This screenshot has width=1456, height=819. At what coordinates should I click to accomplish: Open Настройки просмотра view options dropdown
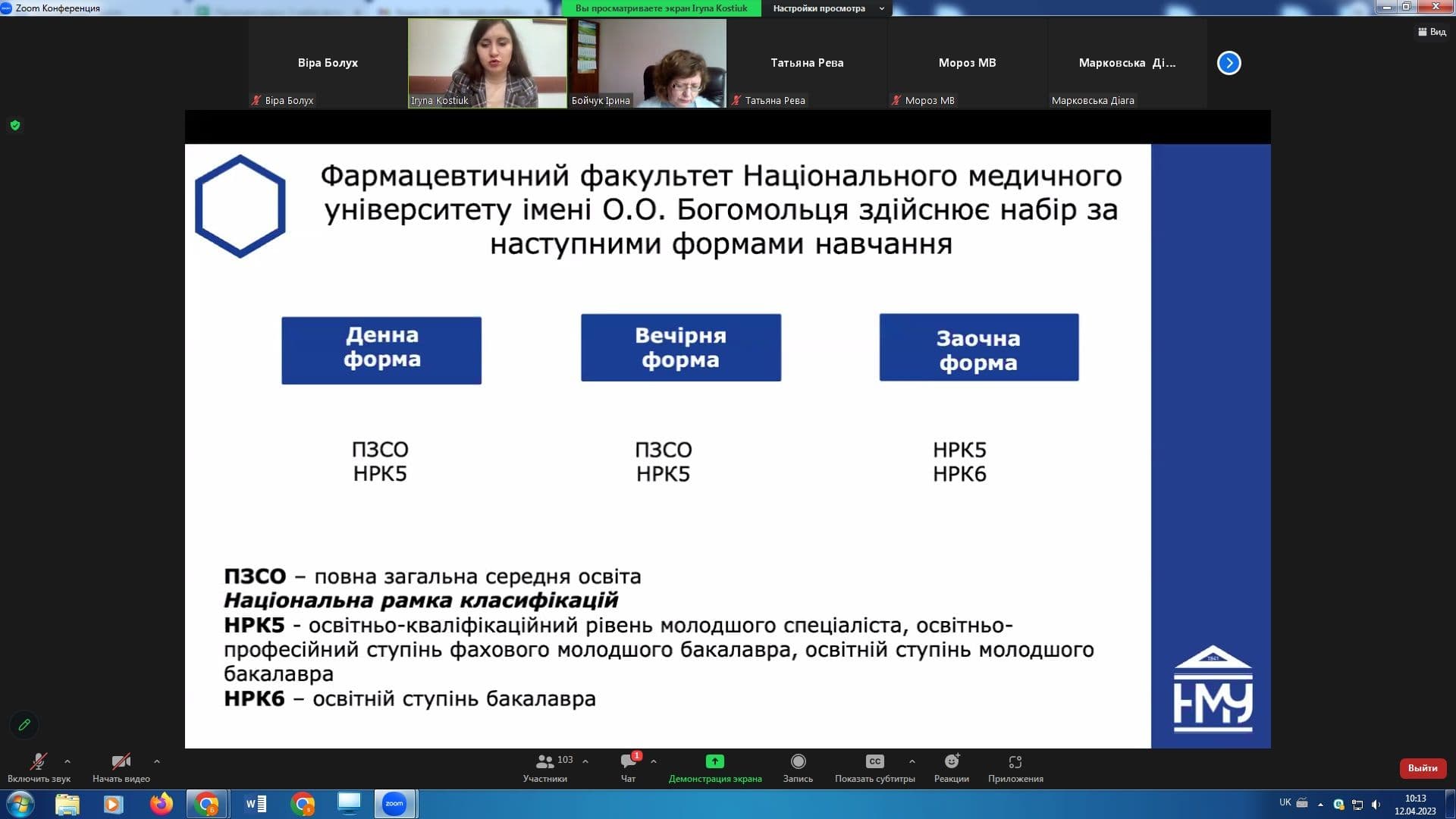827,8
